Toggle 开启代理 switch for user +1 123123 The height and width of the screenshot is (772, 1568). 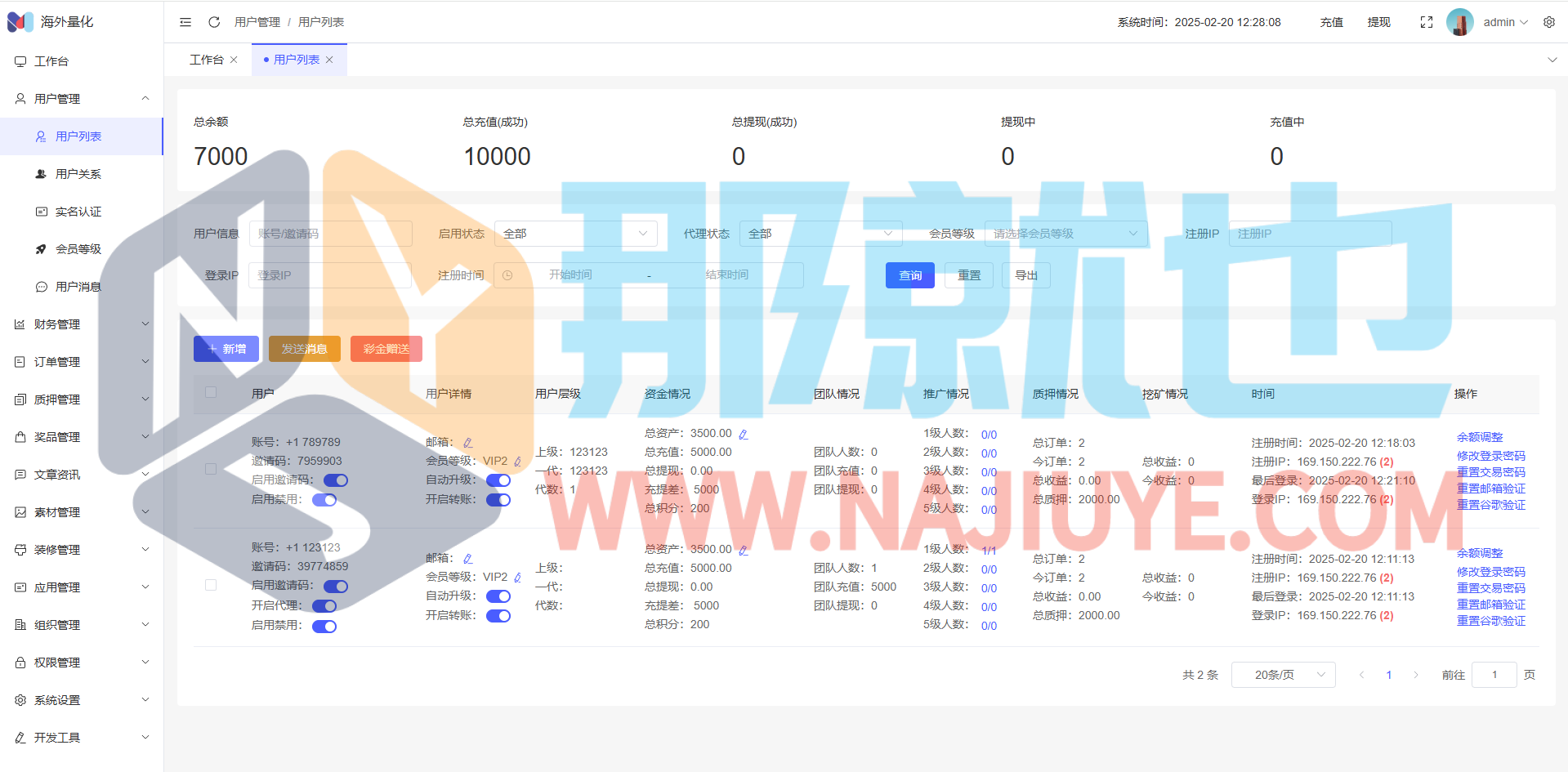pos(324,606)
